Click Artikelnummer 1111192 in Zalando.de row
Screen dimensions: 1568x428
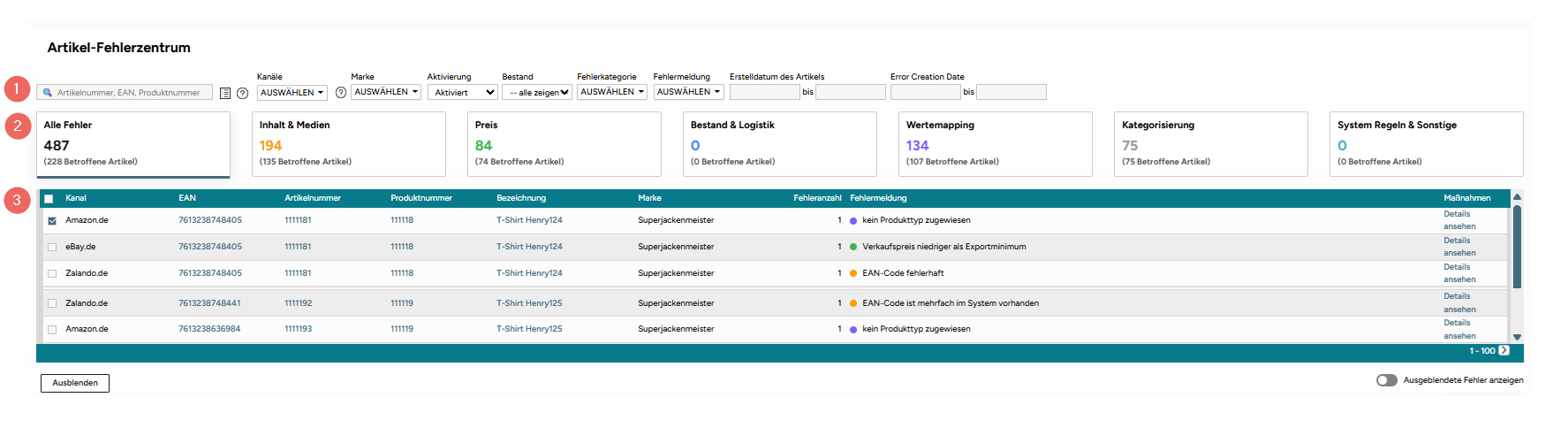(x=298, y=303)
